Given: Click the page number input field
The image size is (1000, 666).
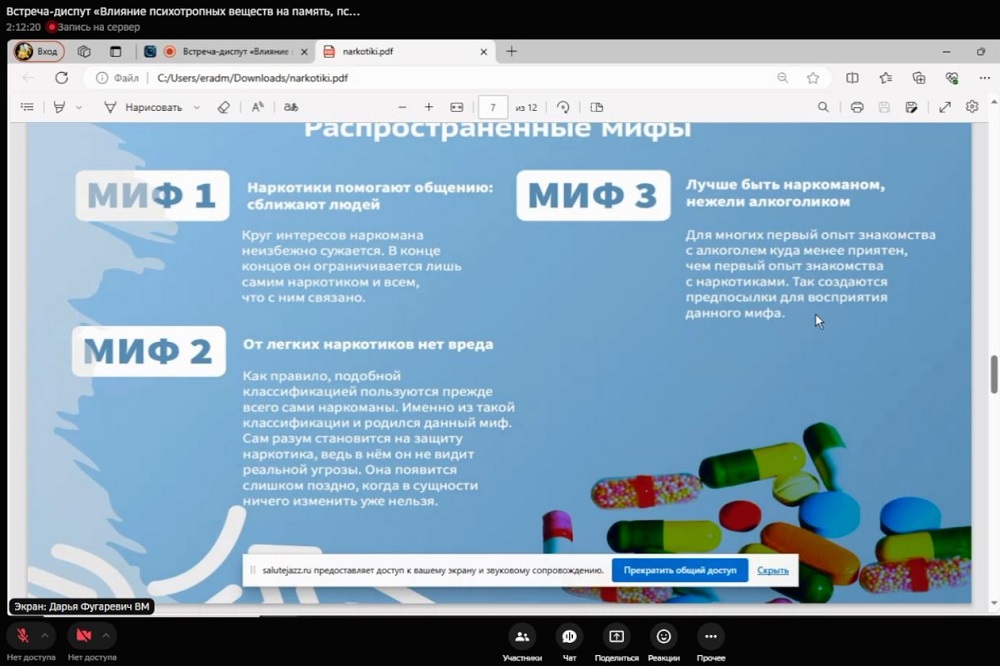Looking at the screenshot, I should pyautogui.click(x=493, y=107).
